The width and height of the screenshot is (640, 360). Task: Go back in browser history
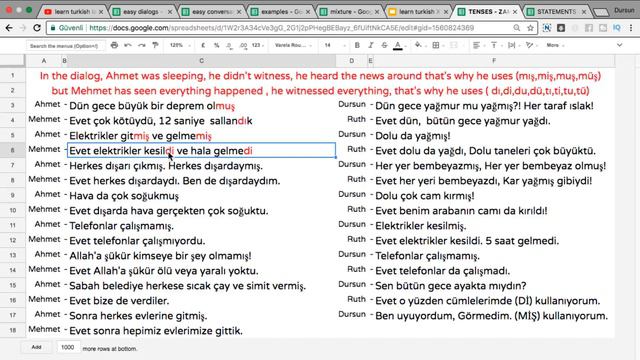click(9, 28)
